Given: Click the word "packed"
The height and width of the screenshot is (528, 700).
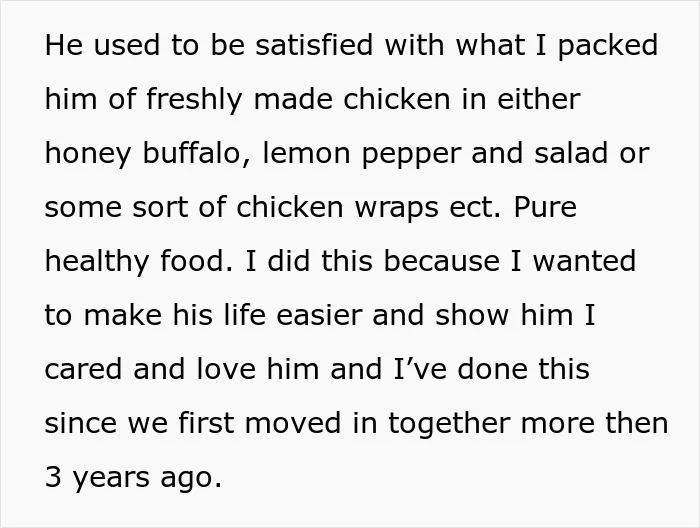Looking at the screenshot, I should (x=608, y=46).
